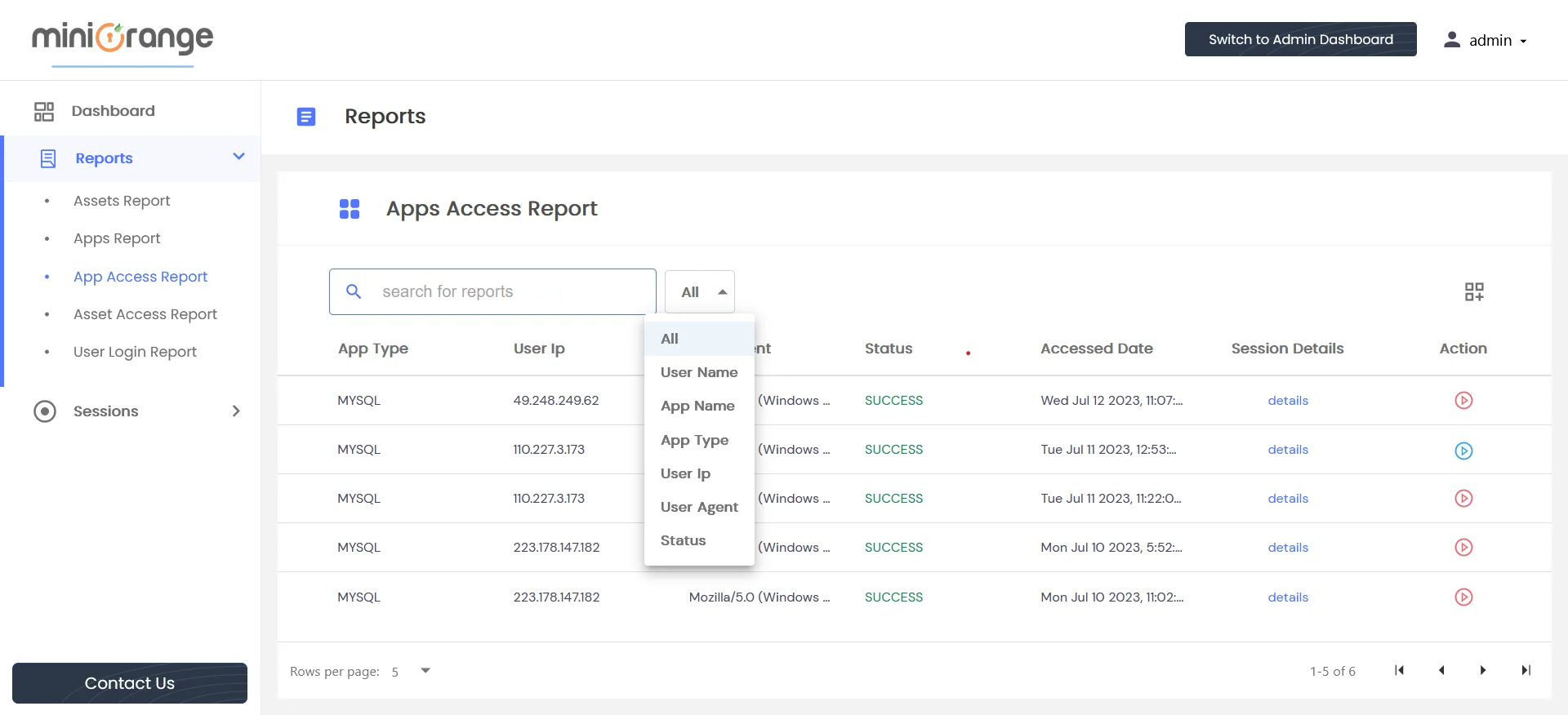
Task: Click the Status column header
Action: (x=889, y=349)
